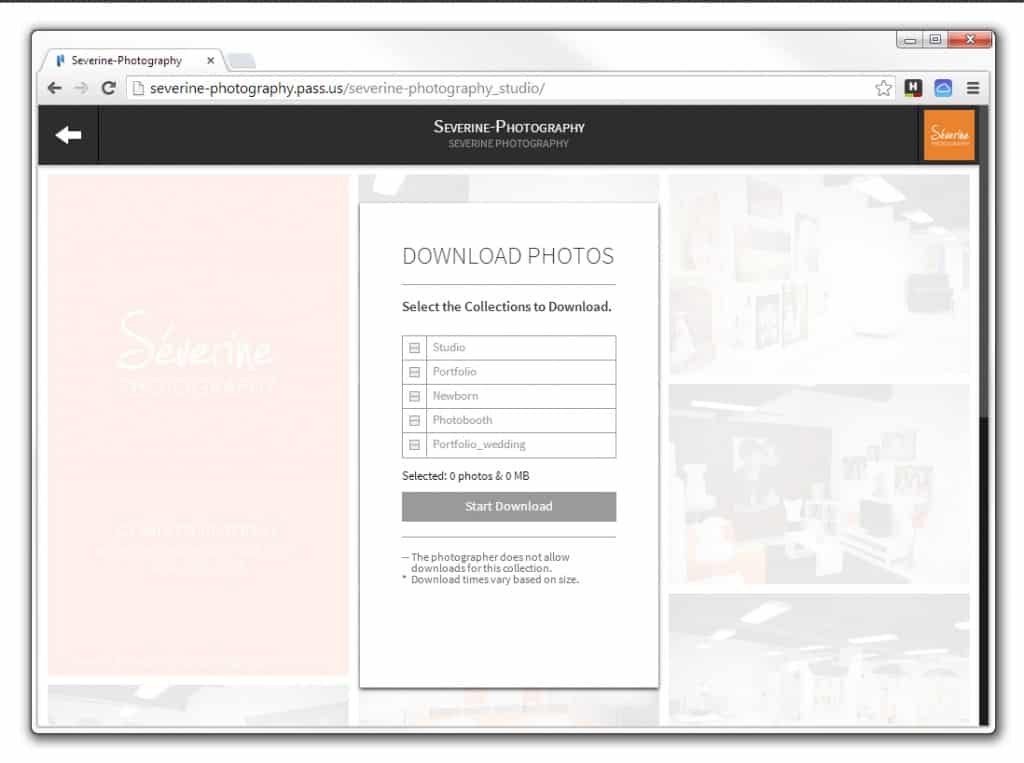This screenshot has width=1024, height=763.
Task: Click the Photobooth collection name
Action: [462, 419]
